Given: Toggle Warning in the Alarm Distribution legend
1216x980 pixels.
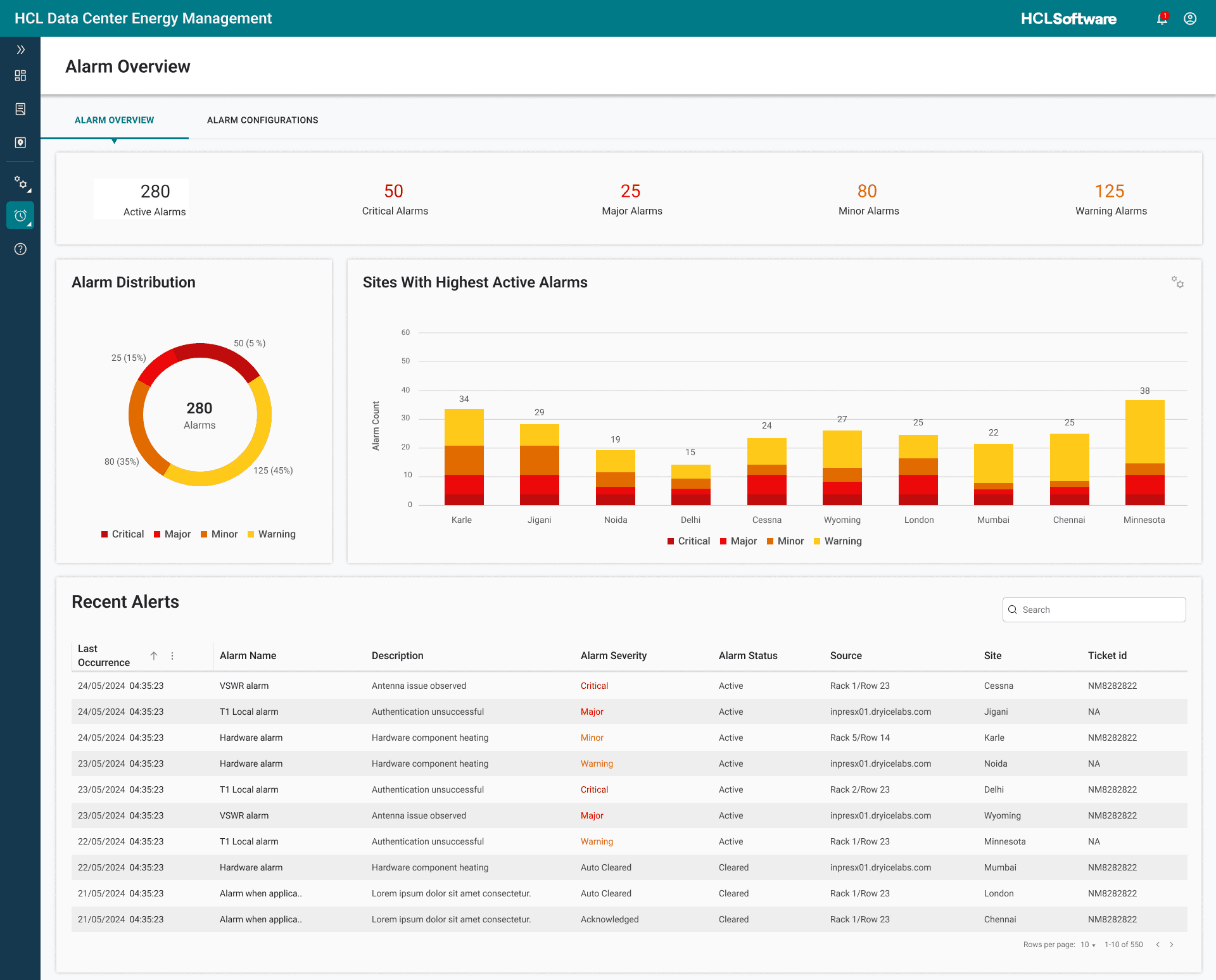Looking at the screenshot, I should (x=272, y=534).
